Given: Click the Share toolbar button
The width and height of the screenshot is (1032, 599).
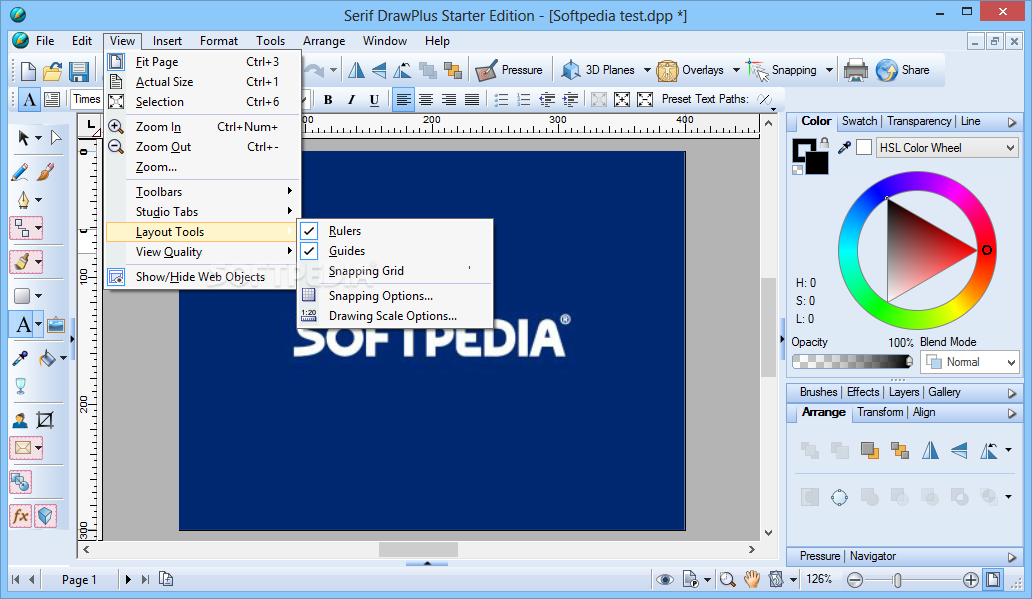Looking at the screenshot, I should (902, 70).
